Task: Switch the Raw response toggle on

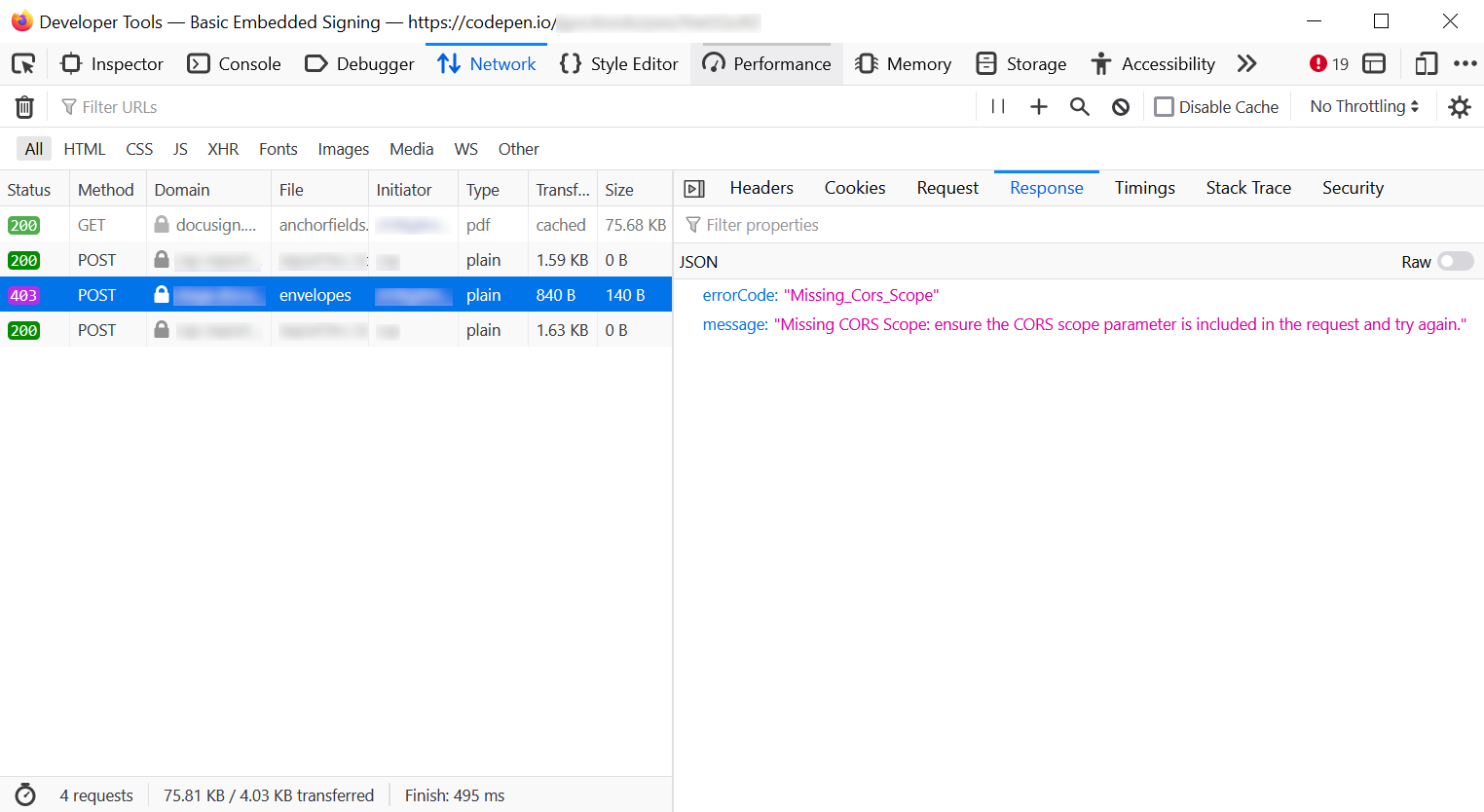Action: click(1455, 261)
